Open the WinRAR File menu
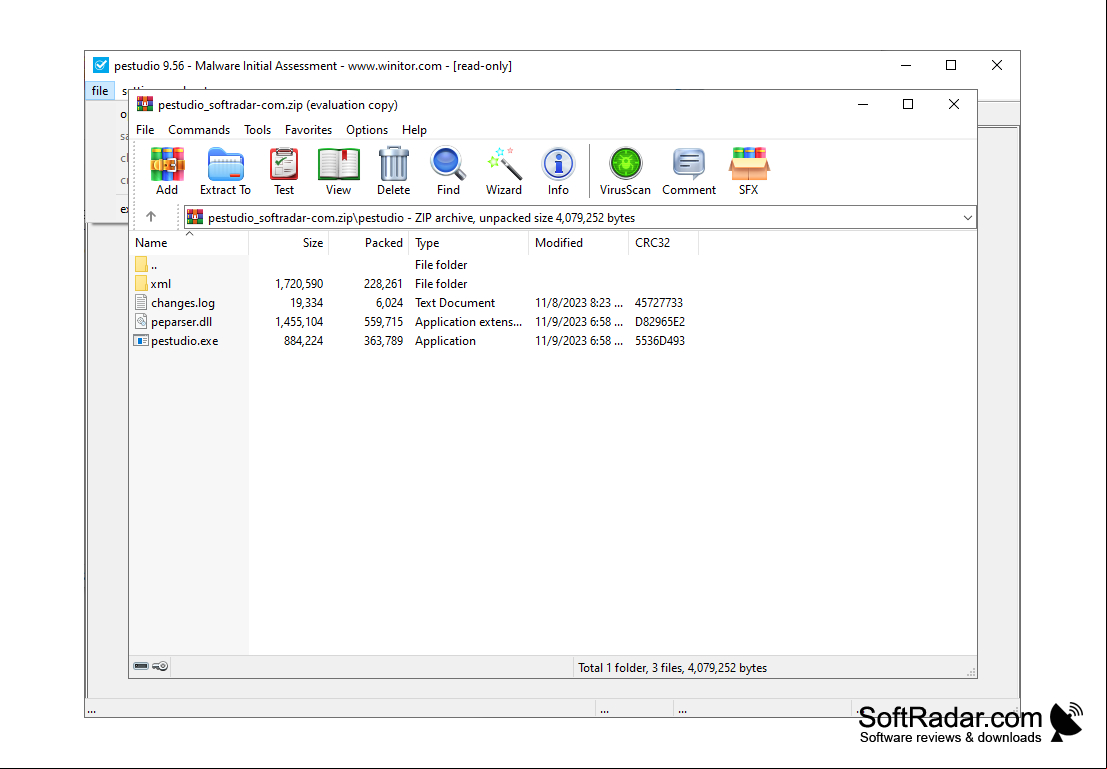The width and height of the screenshot is (1107, 769). [x=145, y=130]
